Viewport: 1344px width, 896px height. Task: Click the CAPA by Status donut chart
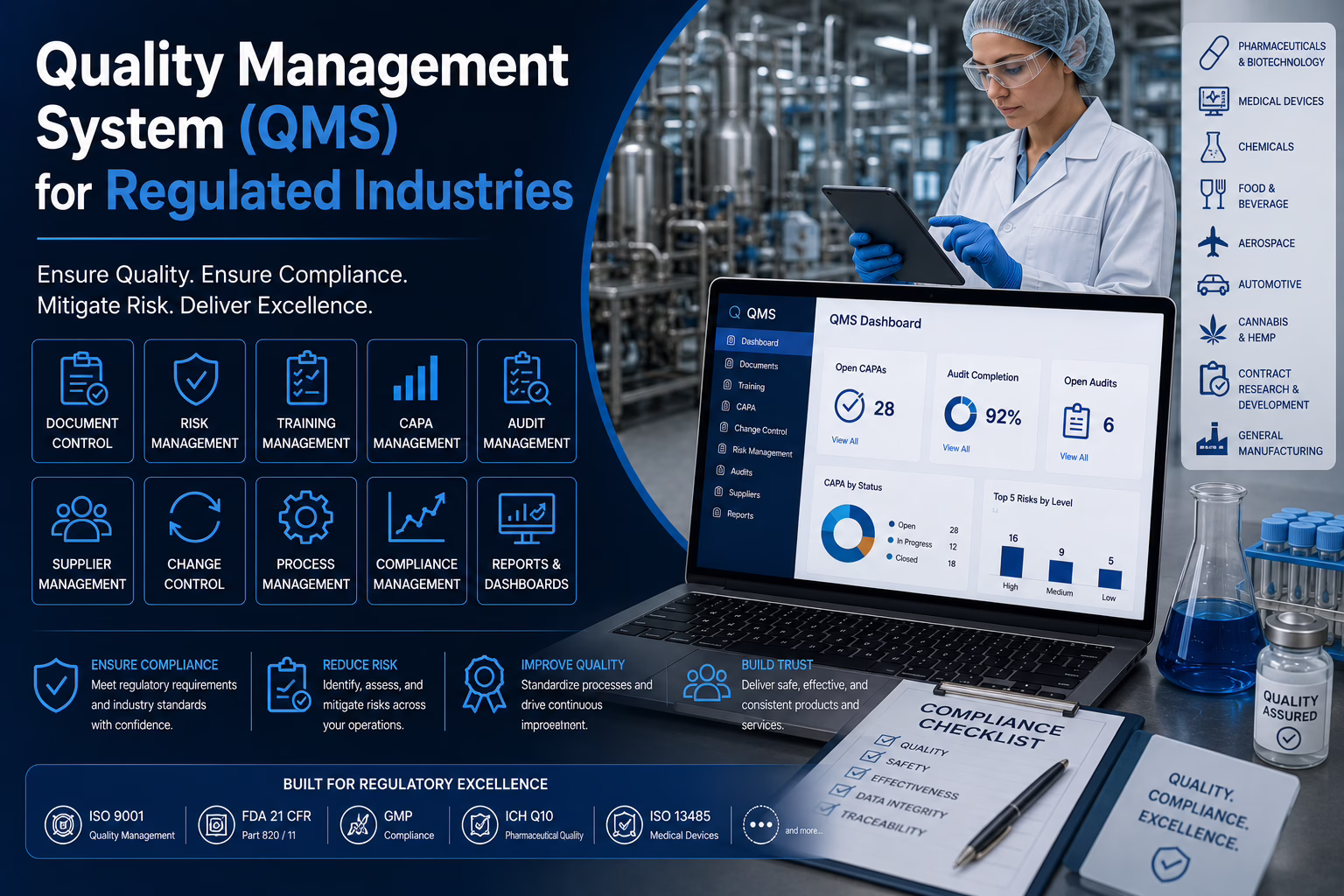(x=848, y=534)
